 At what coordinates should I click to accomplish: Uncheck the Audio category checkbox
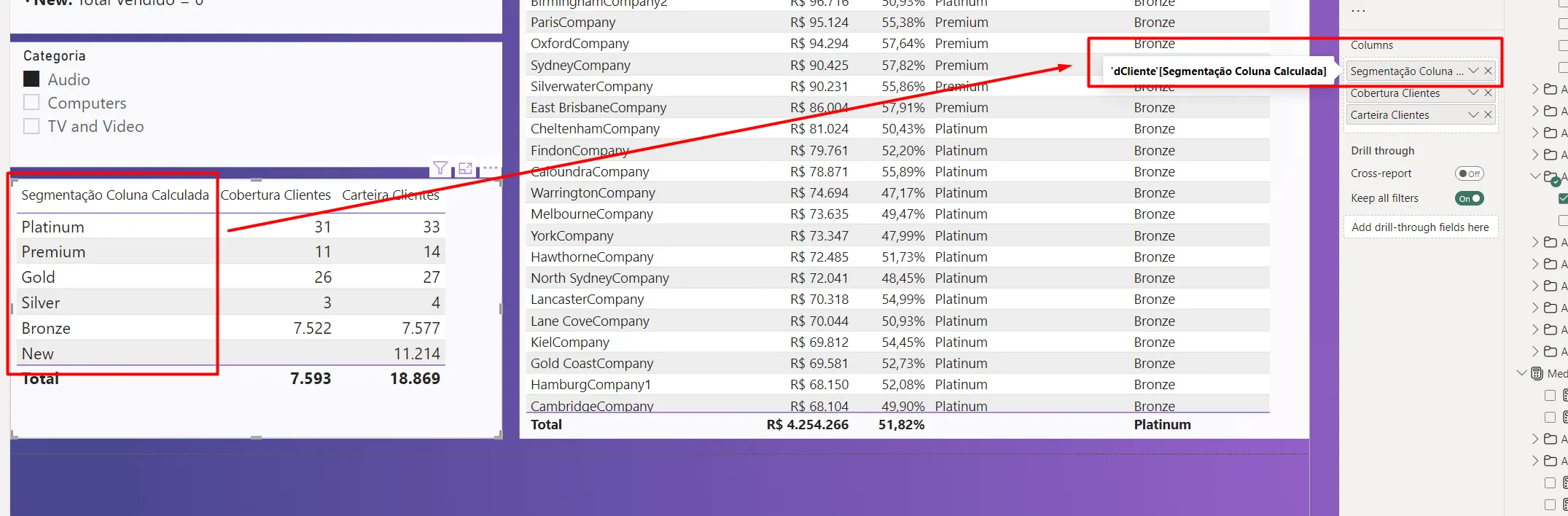pos(31,79)
